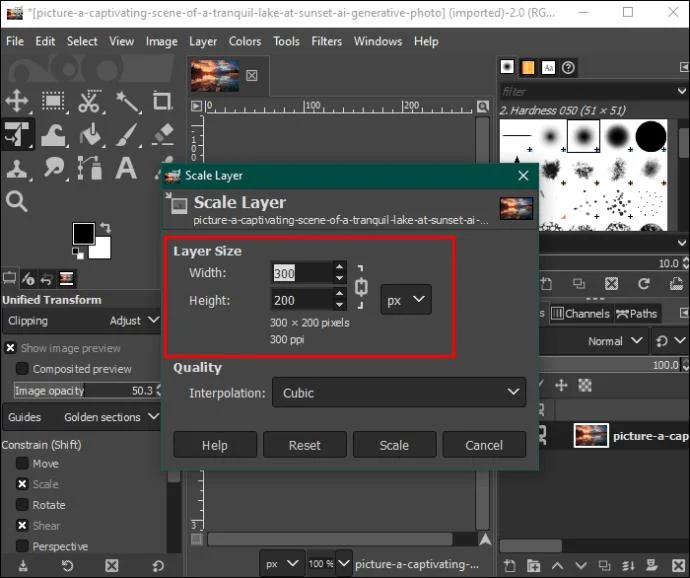Enable Composited preview checkbox
This screenshot has height=578, width=690.
[22, 368]
